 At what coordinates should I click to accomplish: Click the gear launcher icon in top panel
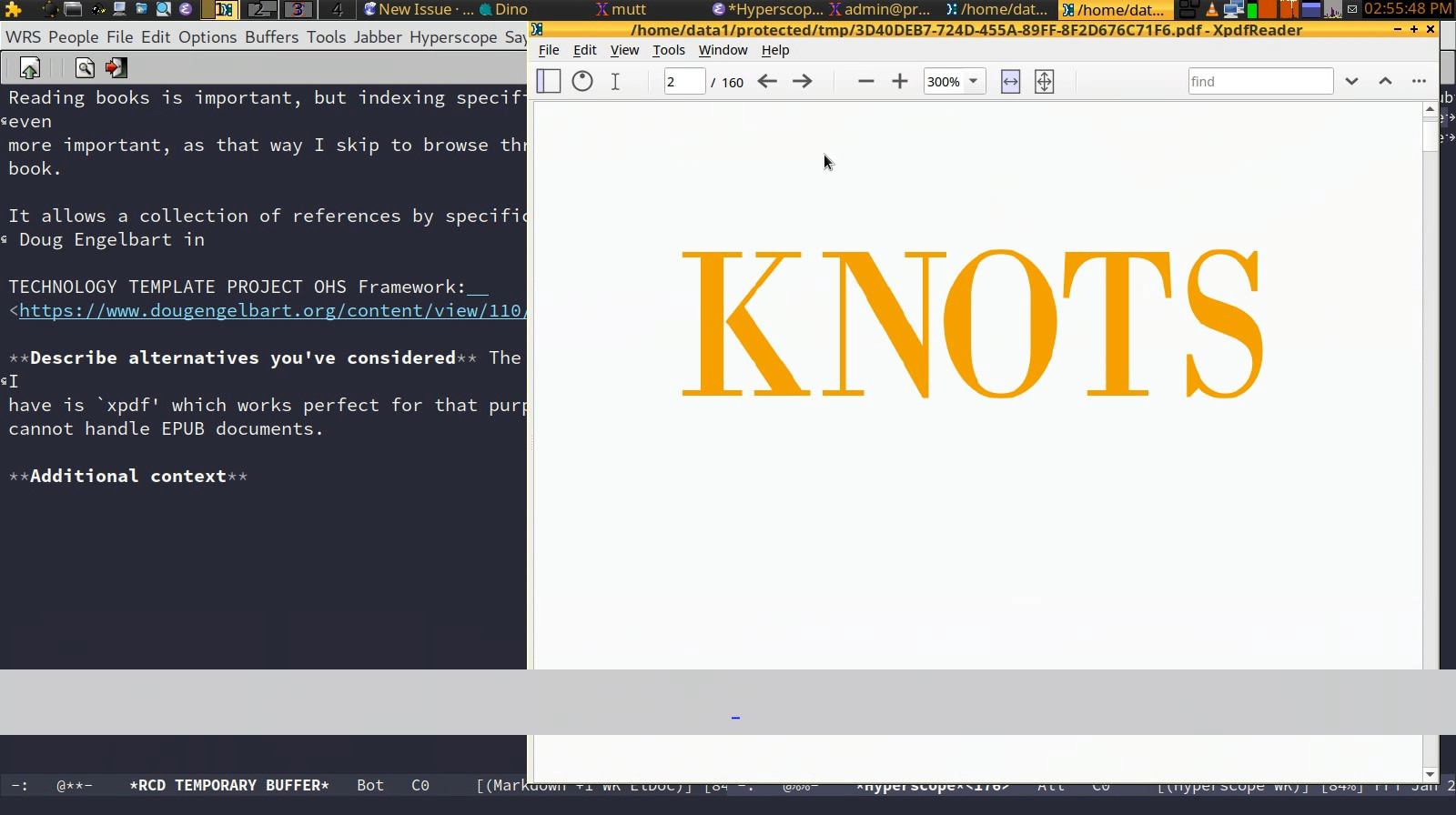point(51,10)
